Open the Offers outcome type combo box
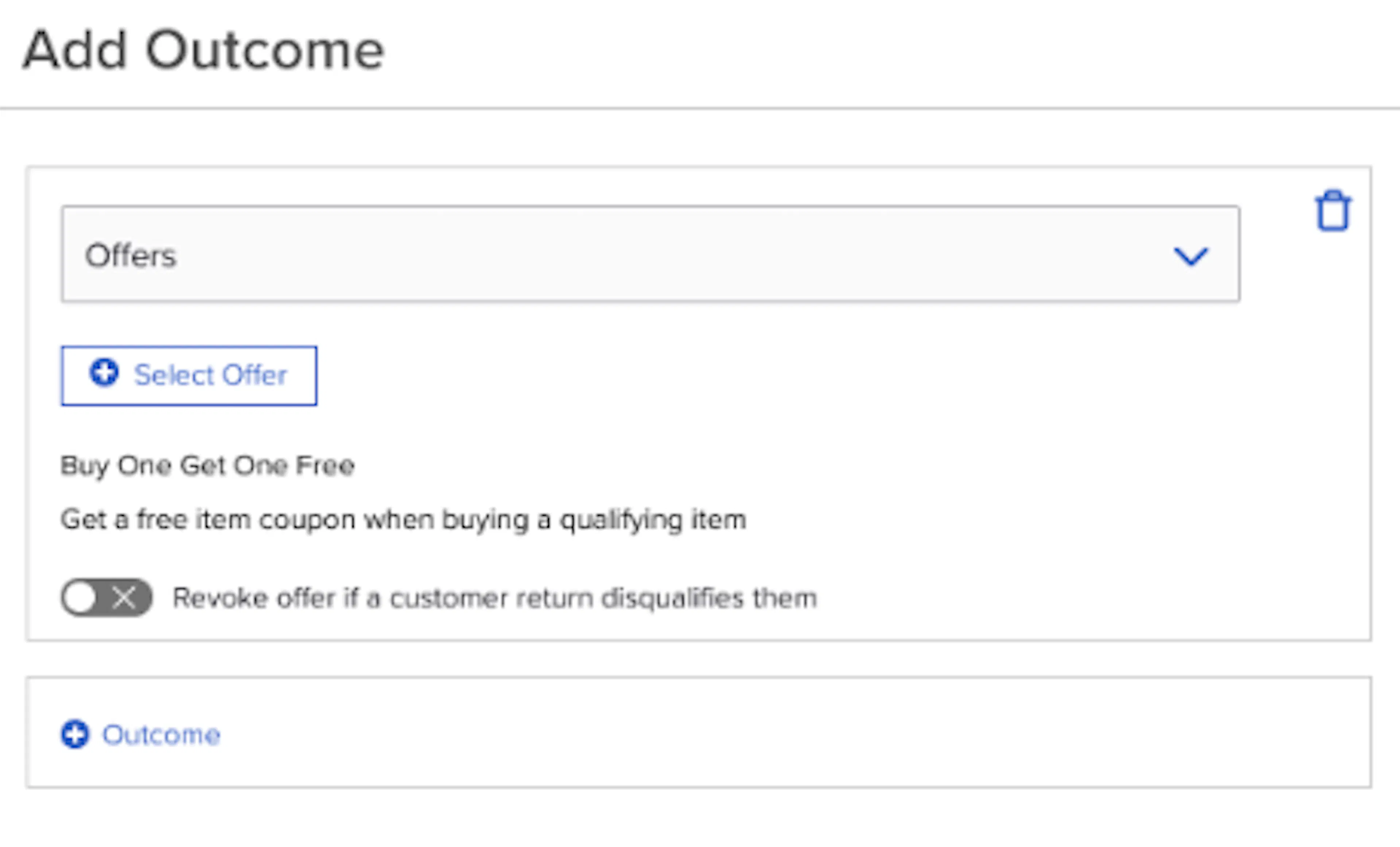Image resolution: width=1400 pixels, height=847 pixels. click(650, 254)
